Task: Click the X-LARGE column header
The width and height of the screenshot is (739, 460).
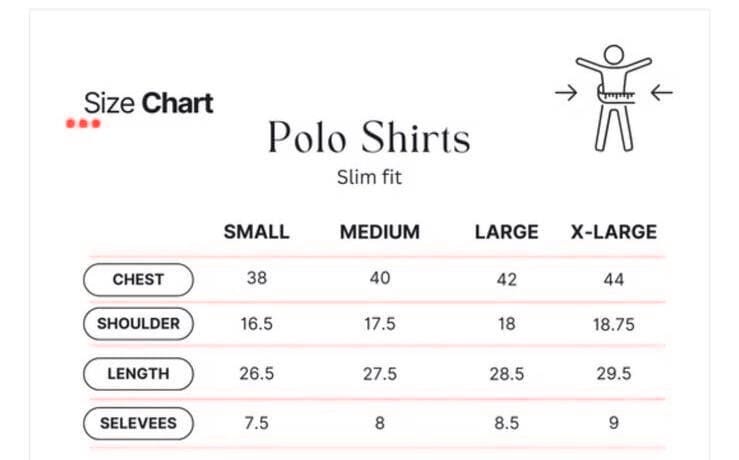Action: [x=614, y=232]
